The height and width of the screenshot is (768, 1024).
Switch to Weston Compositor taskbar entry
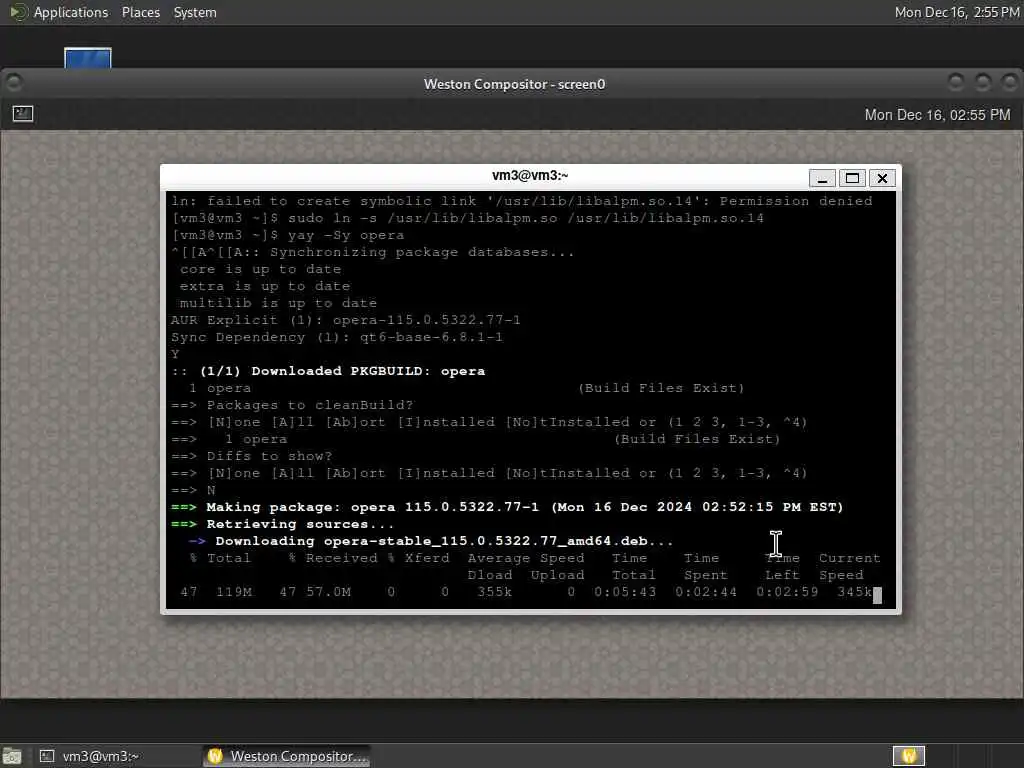(x=287, y=756)
